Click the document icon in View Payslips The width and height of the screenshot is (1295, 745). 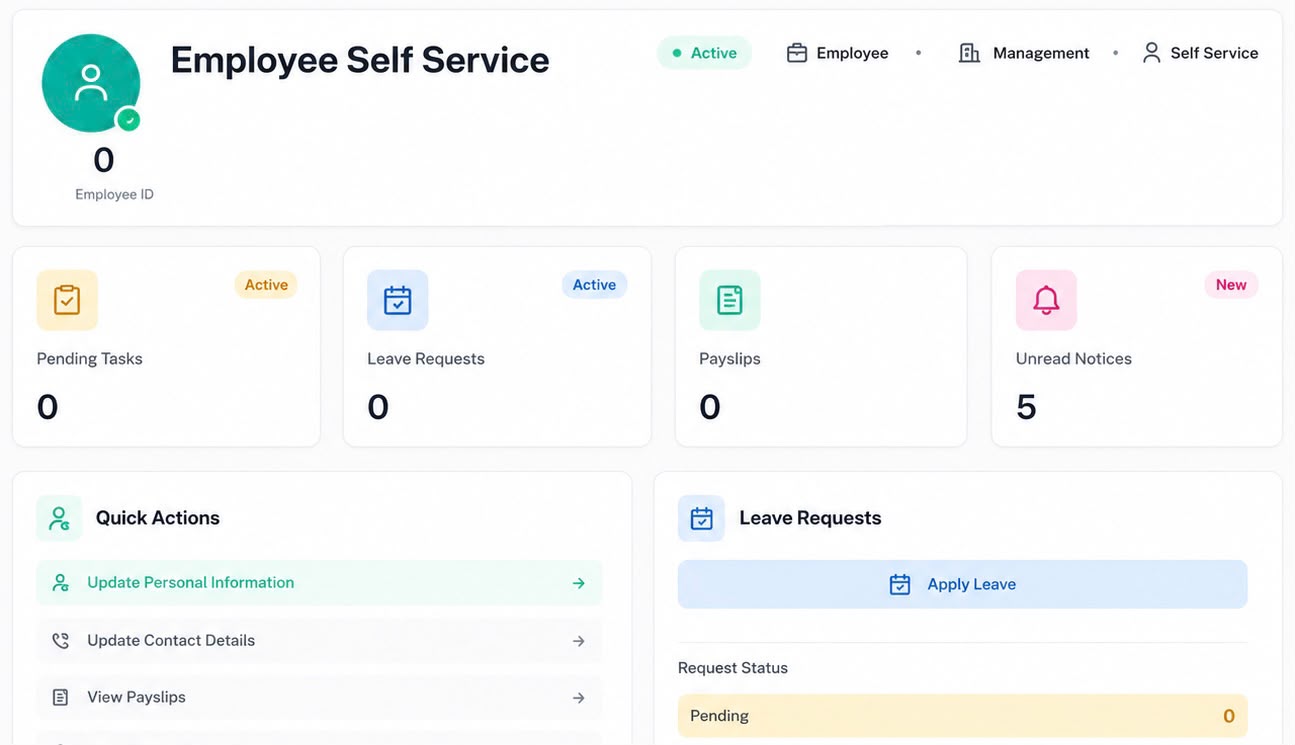pyautogui.click(x=60, y=698)
